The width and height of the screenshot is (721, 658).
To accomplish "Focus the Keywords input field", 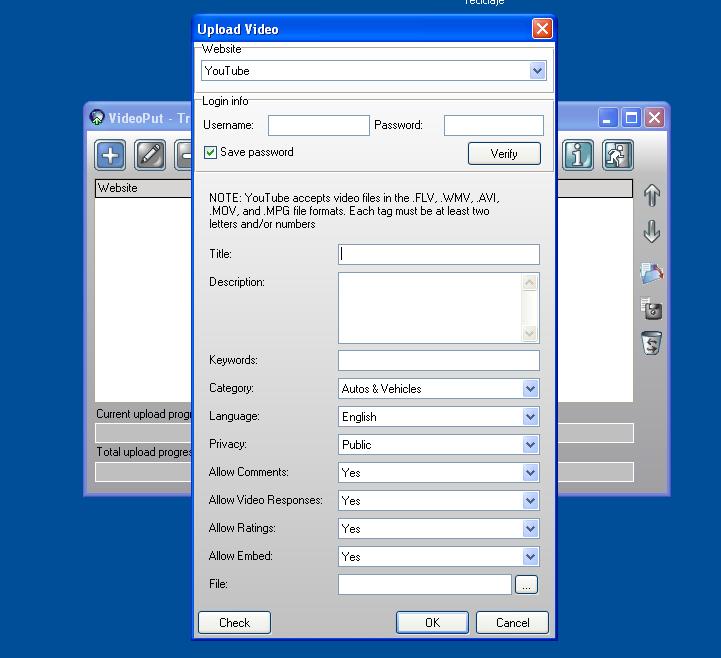I will (x=439, y=360).
